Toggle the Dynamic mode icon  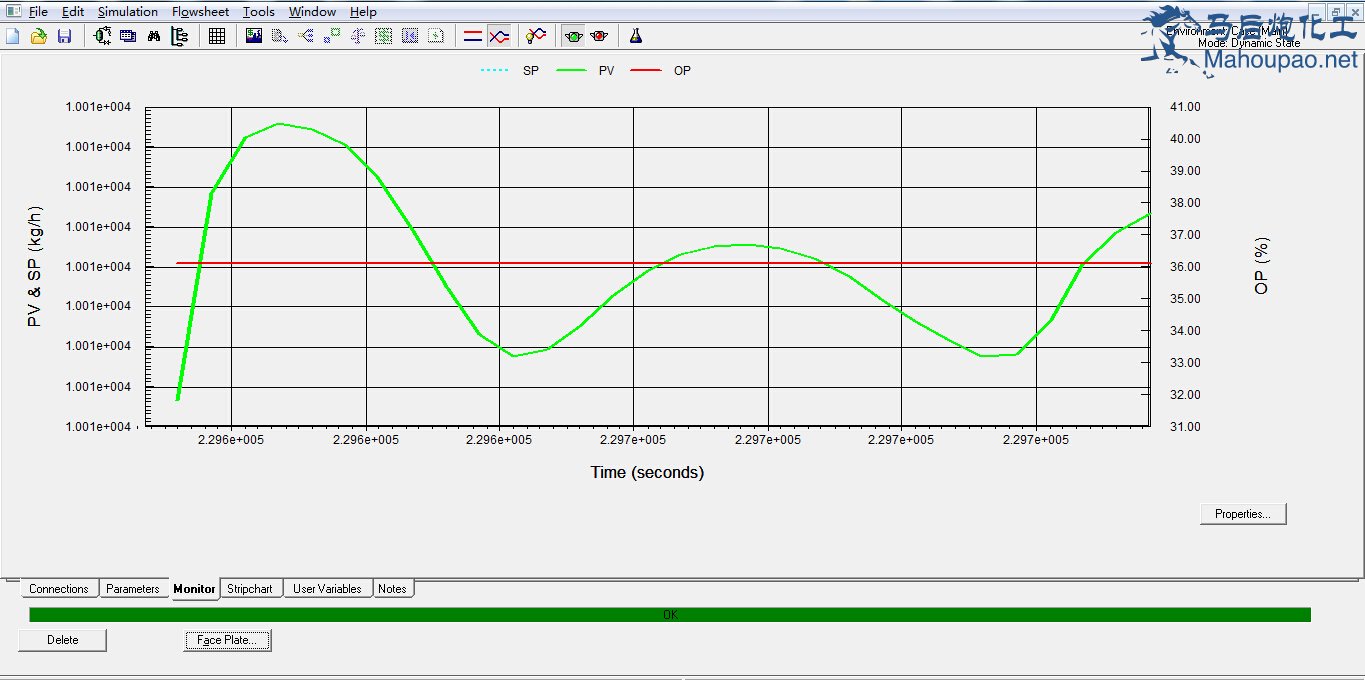[499, 36]
